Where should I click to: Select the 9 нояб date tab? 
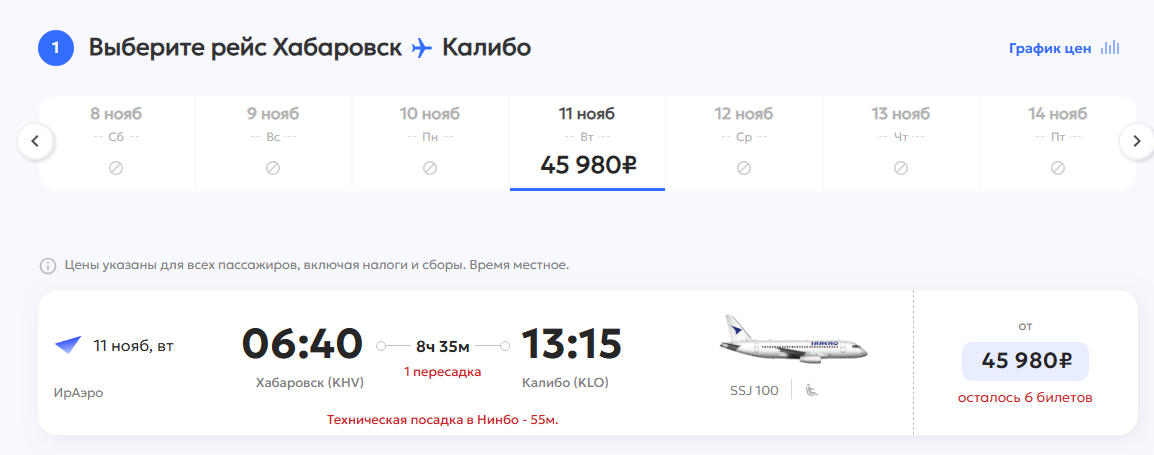[x=273, y=143]
